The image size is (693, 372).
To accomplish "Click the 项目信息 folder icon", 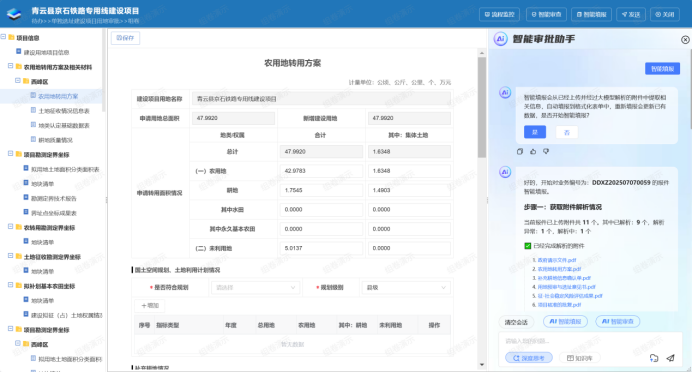I will pyautogui.click(x=11, y=38).
